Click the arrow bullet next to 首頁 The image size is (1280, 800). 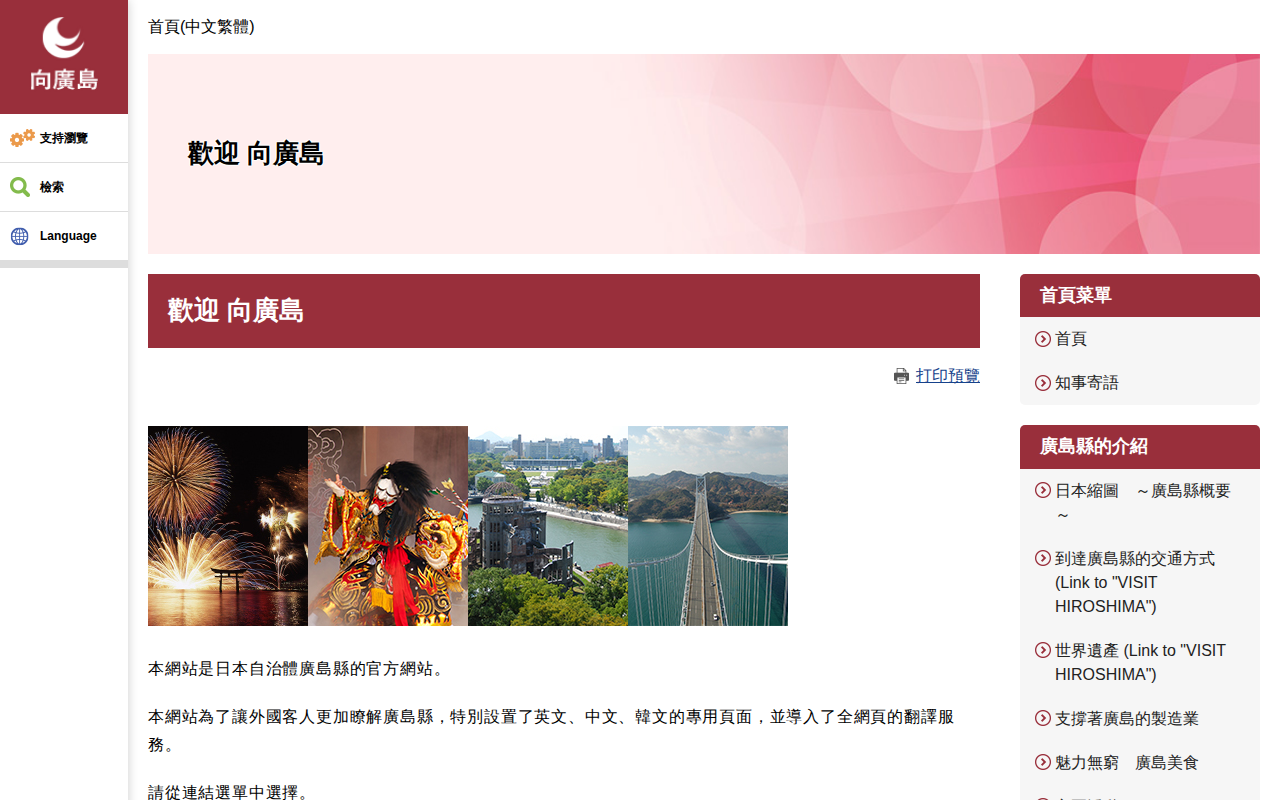pos(1043,339)
